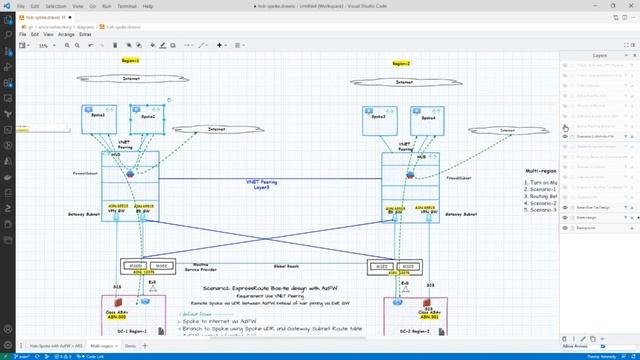Open the VS Code Terminal menu

pyautogui.click(x=127, y=6)
